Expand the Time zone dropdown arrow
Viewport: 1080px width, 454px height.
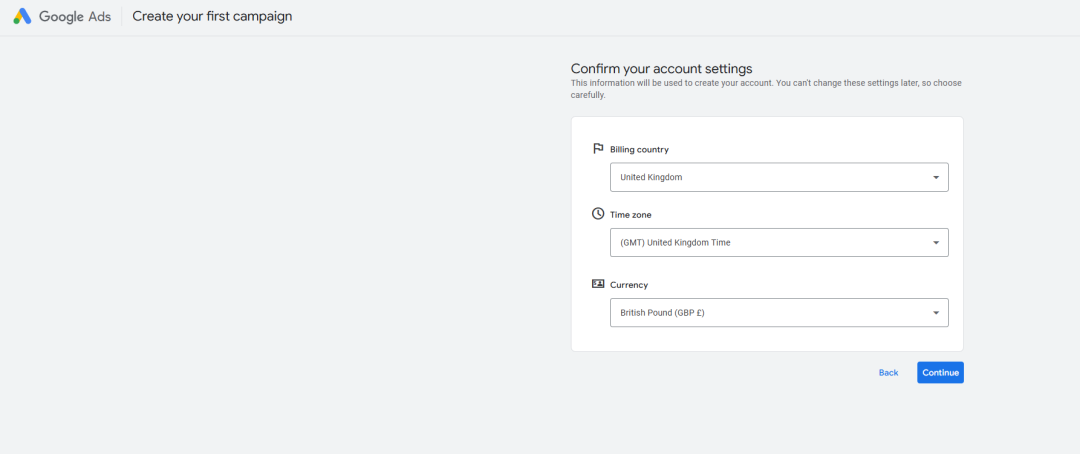click(935, 243)
